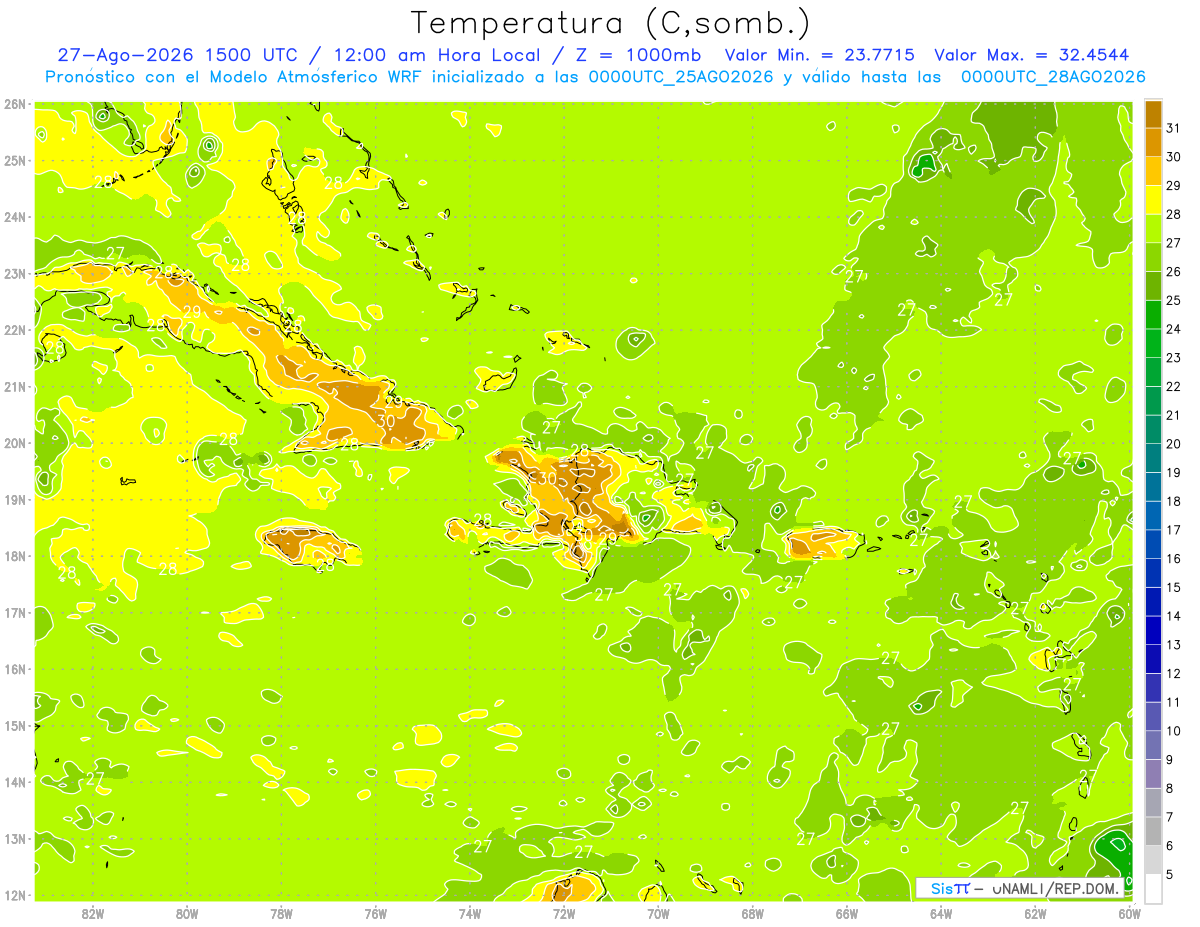
Task: Pick the legend swatch between 29 and 30
Action: tap(1153, 171)
